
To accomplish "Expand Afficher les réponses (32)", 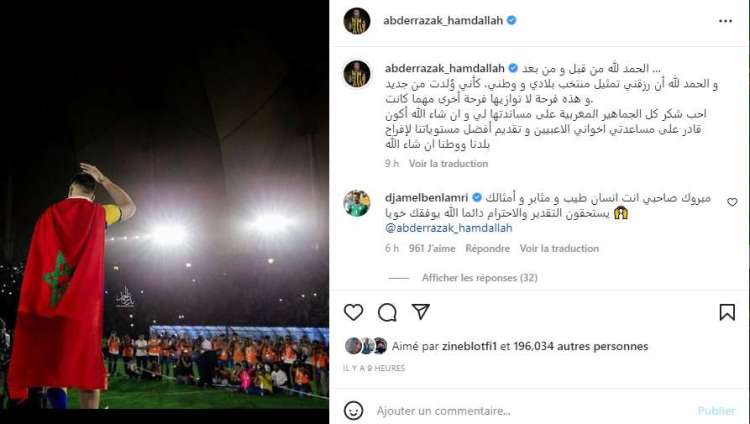I will (479, 278).
